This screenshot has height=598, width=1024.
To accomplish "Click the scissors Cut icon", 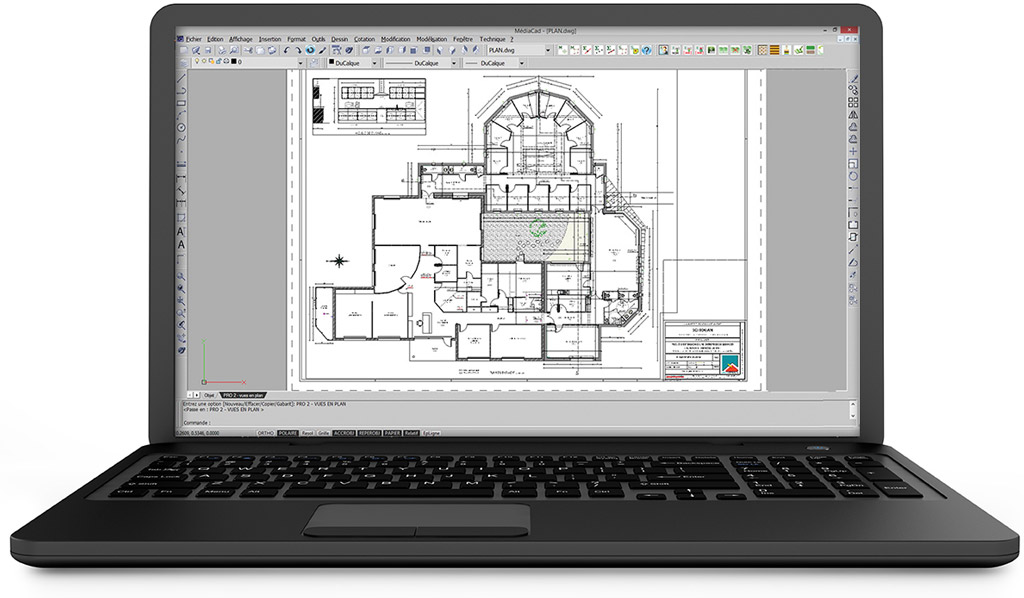I will [249, 49].
